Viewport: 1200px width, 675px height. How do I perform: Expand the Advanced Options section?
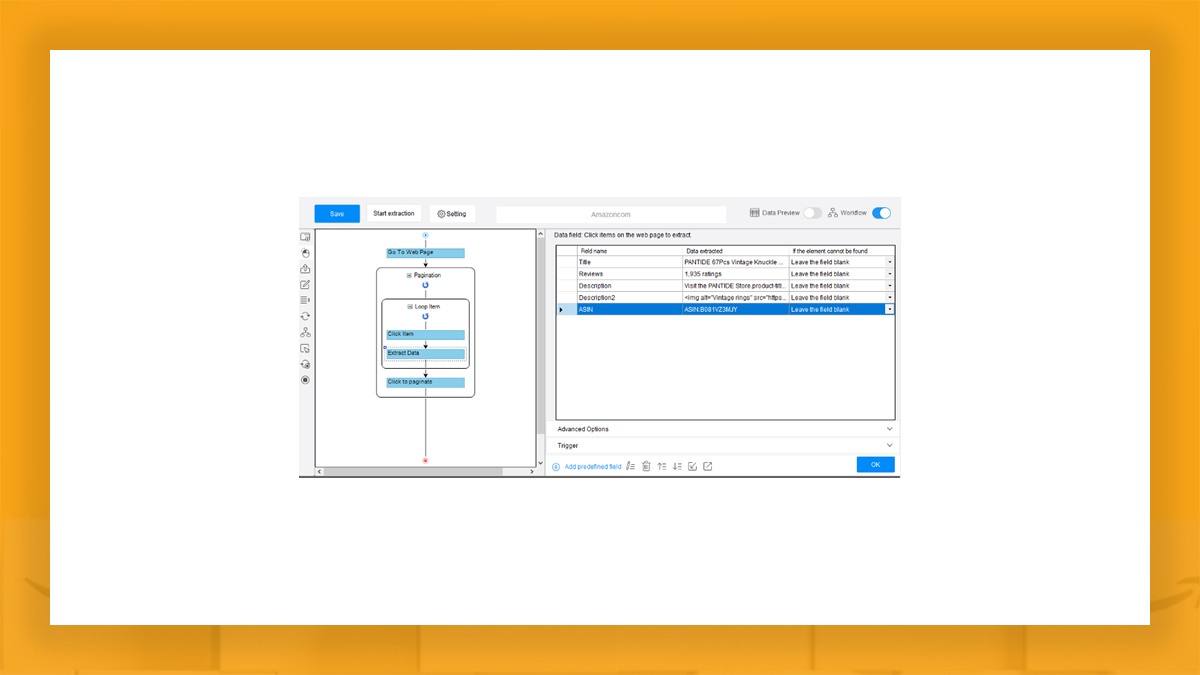pos(724,429)
